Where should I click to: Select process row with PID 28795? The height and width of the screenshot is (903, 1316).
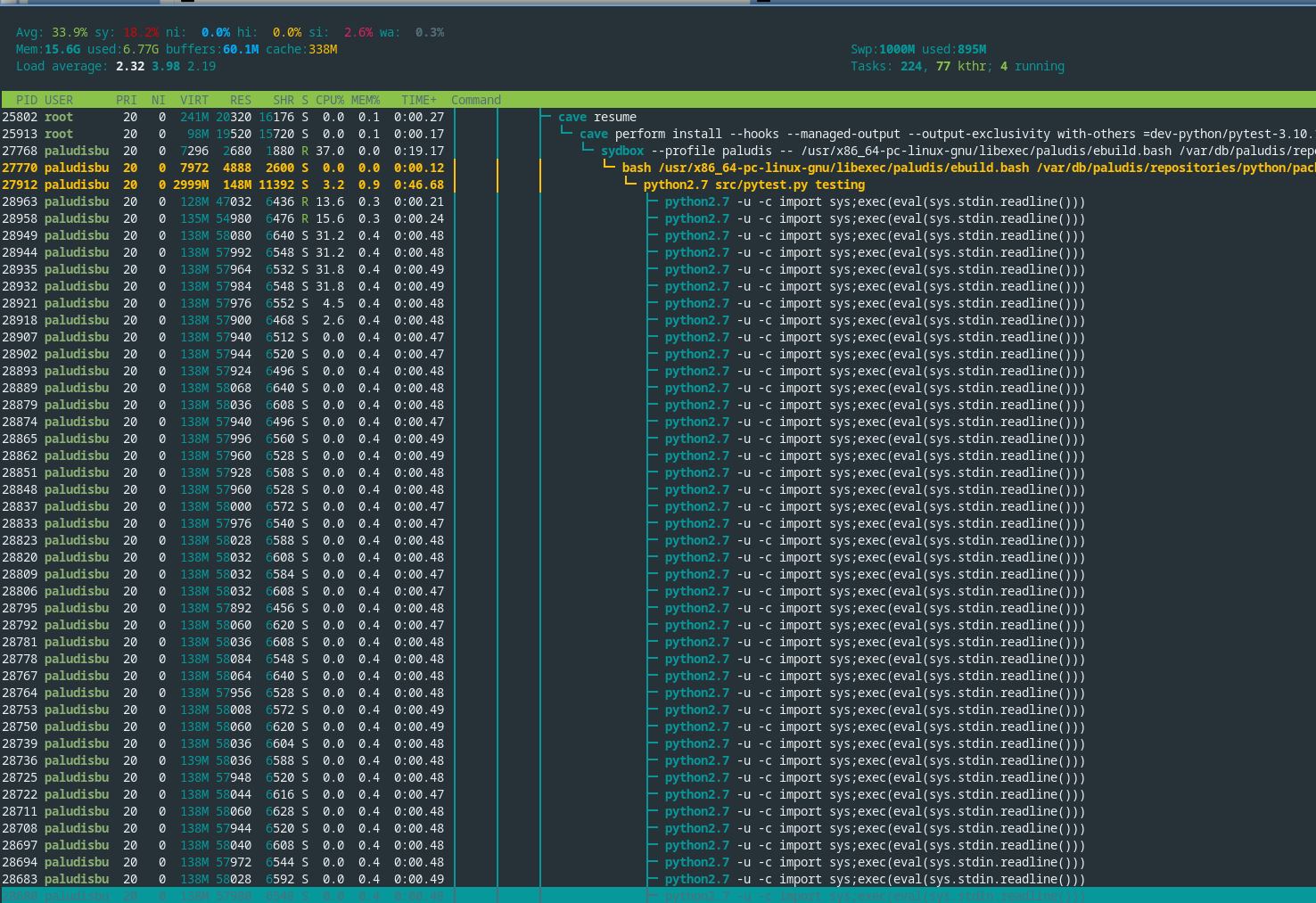click(658, 608)
